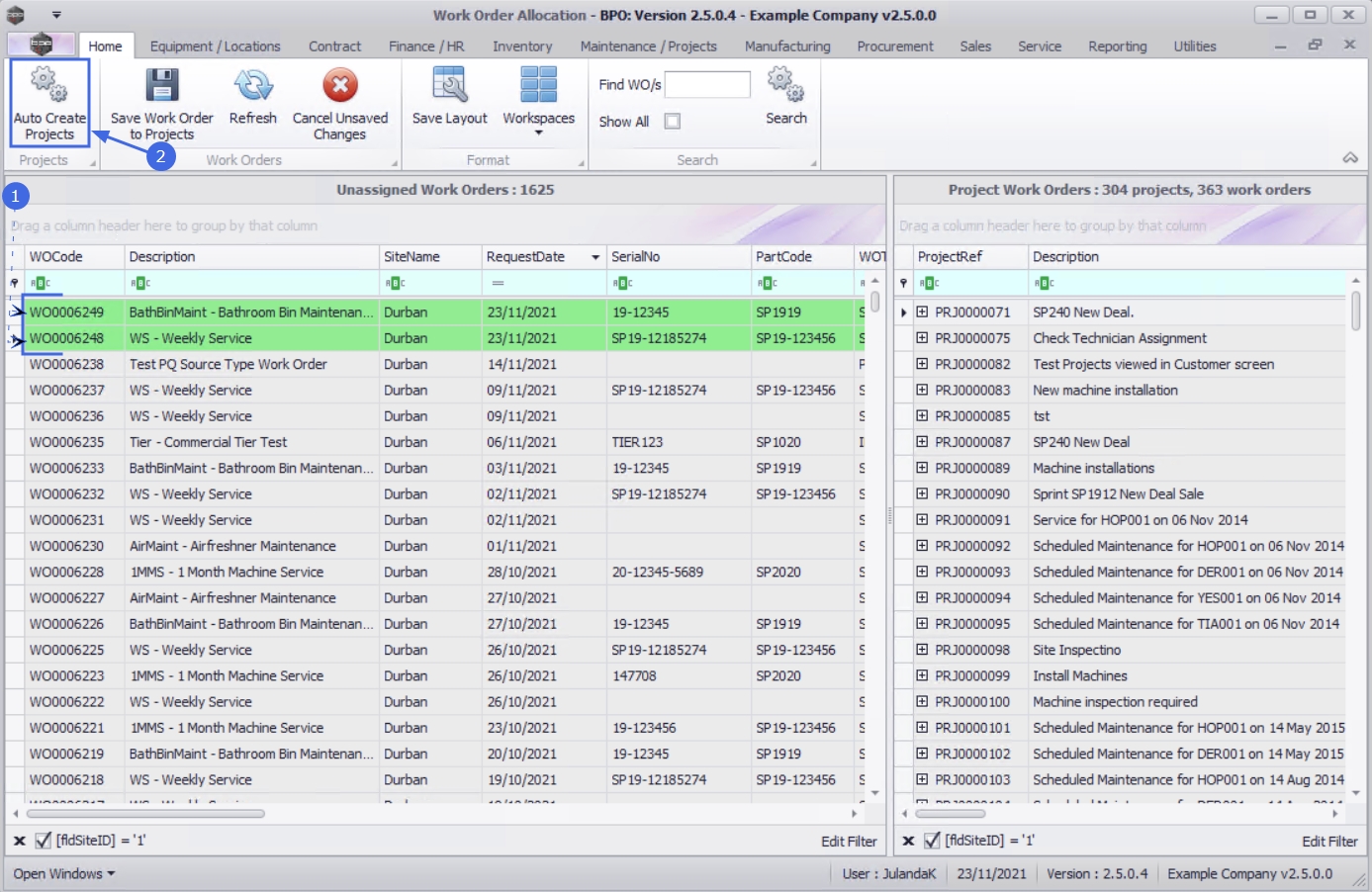Viewport: 1372px width, 892px height.
Task: Click the Utilities ribbon tab
Action: tap(1195, 45)
